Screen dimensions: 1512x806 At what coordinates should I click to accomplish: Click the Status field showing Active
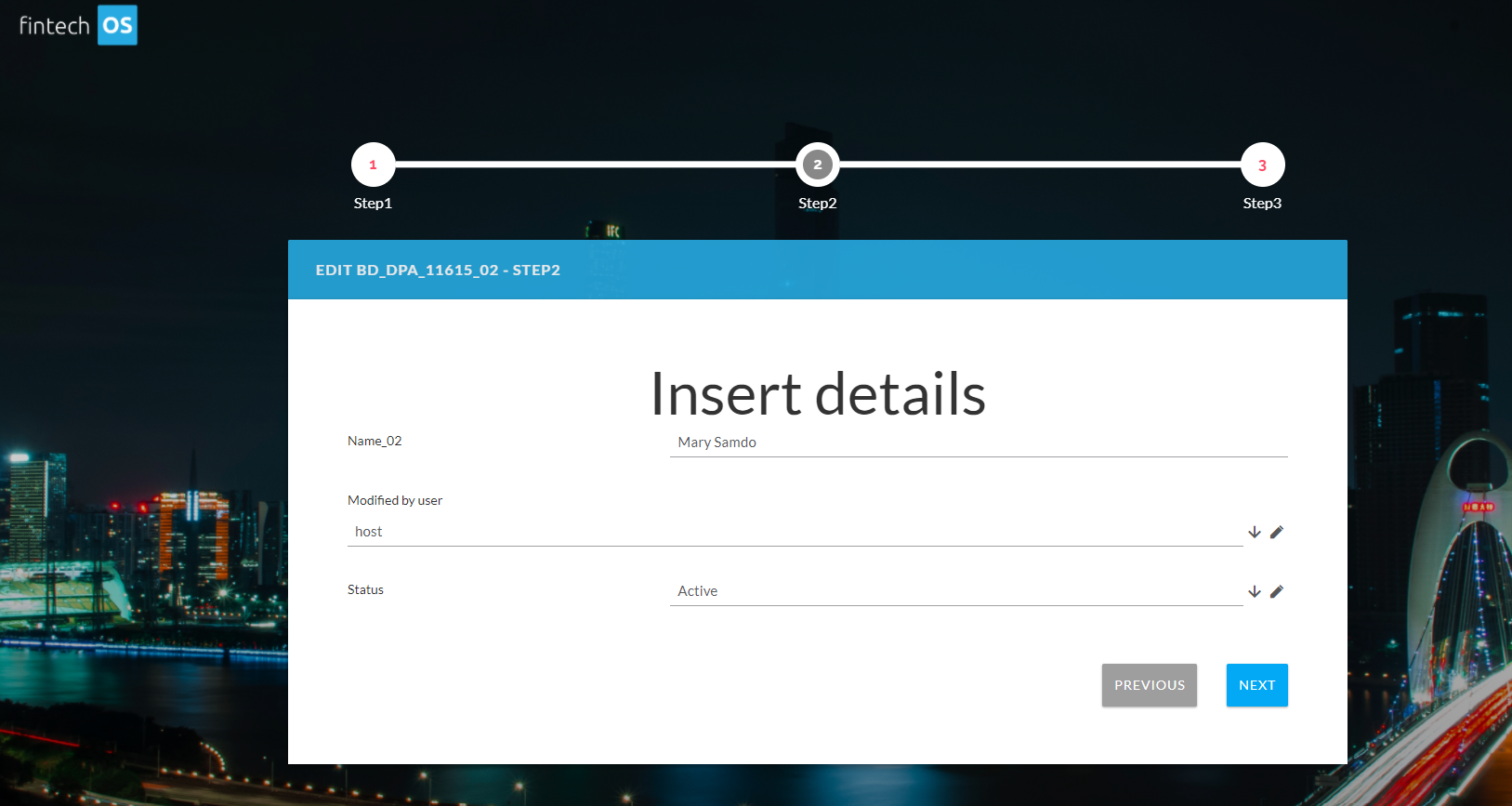955,591
